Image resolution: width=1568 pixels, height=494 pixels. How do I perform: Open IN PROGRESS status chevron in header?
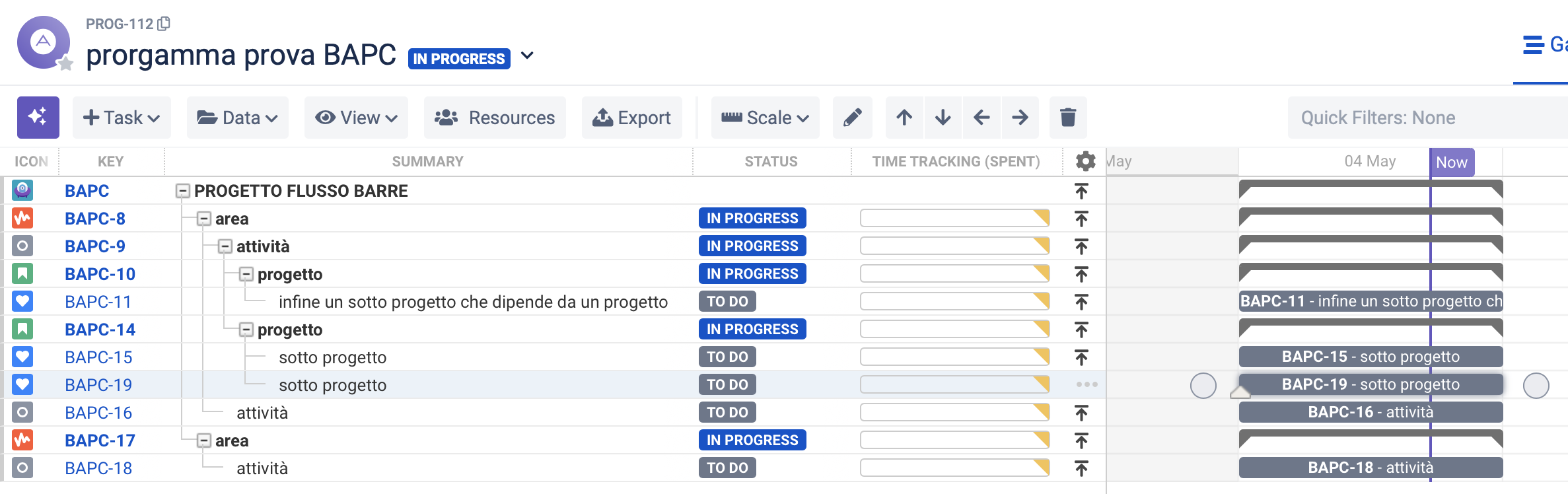tap(527, 55)
